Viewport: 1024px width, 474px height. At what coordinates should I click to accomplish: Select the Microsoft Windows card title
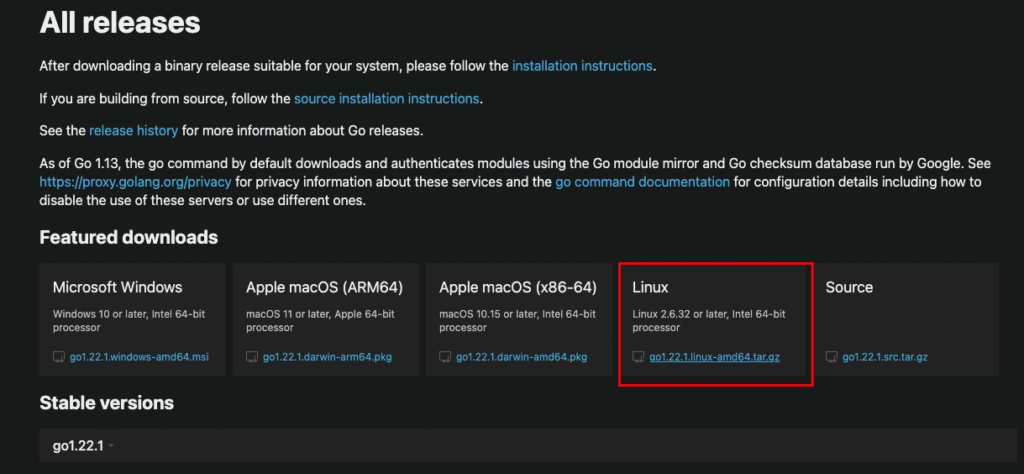pos(117,288)
